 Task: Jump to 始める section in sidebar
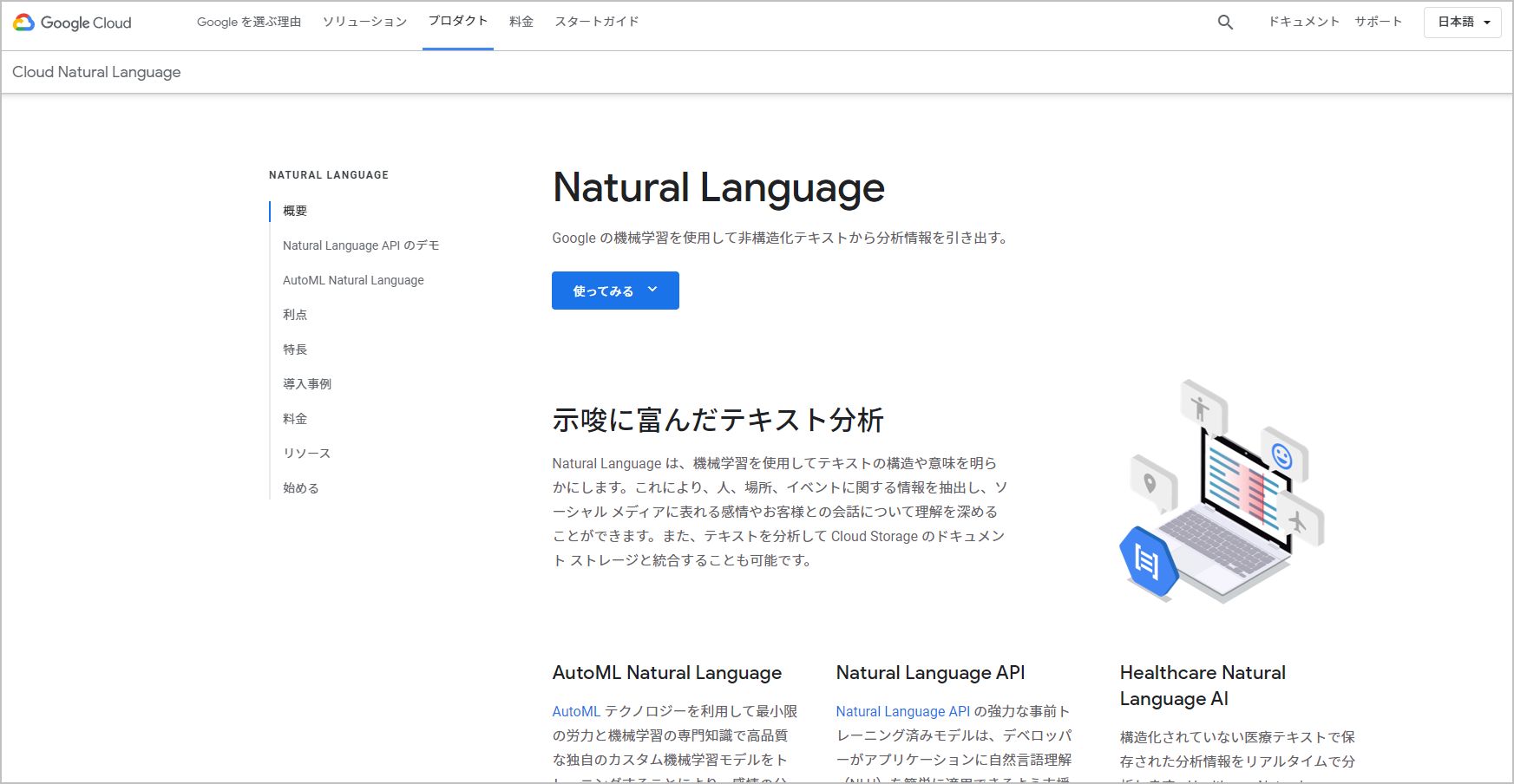[x=301, y=488]
